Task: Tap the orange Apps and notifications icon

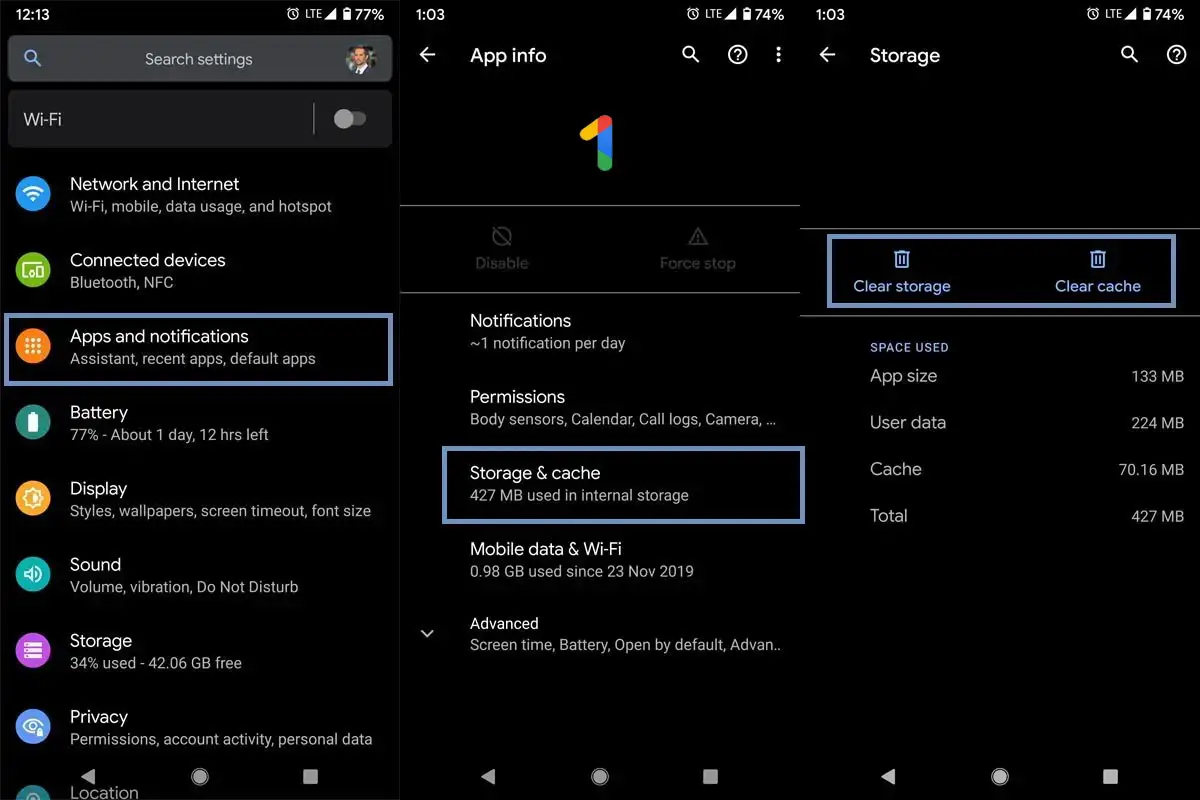Action: [x=33, y=347]
